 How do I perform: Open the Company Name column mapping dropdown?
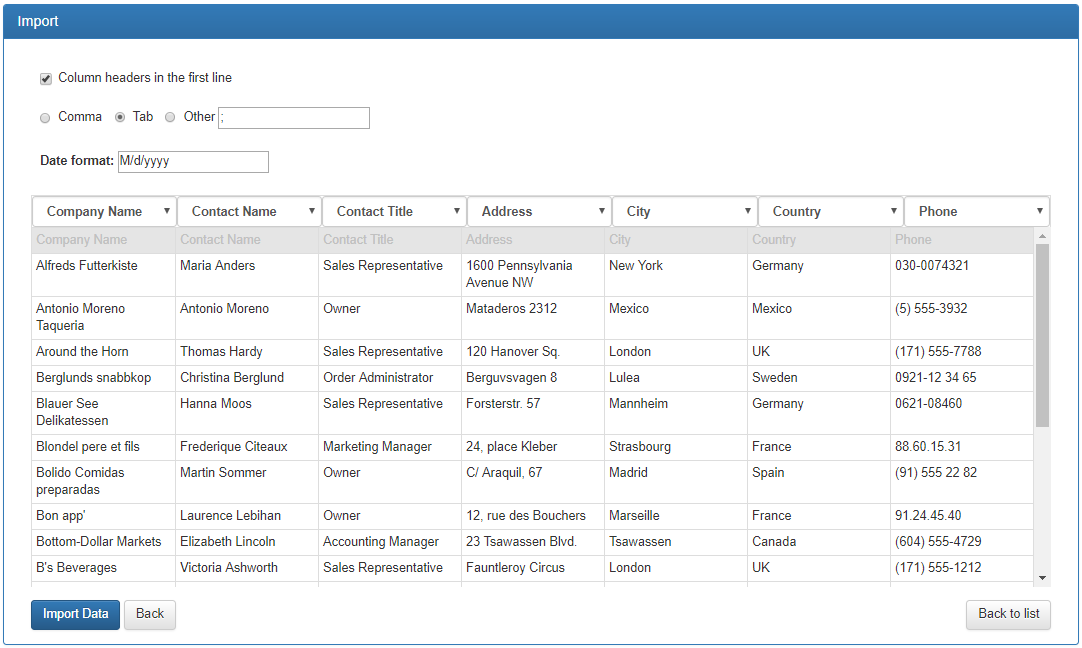168,211
